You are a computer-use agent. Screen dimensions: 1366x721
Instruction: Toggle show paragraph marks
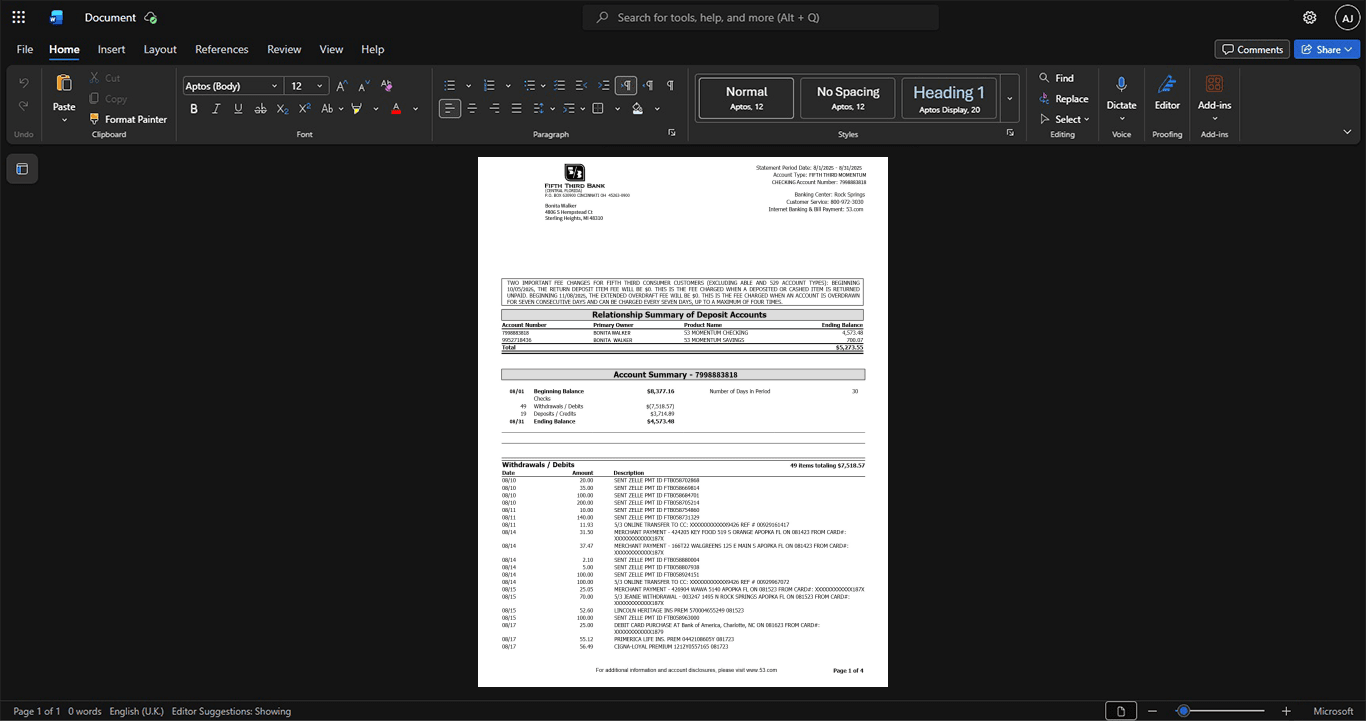[670, 86]
